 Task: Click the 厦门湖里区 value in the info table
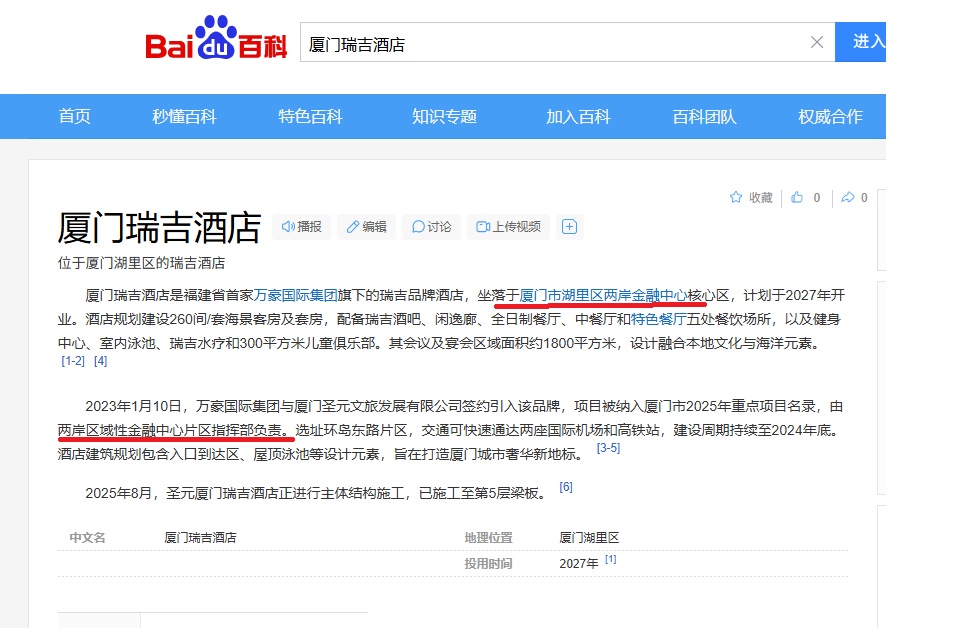[589, 538]
